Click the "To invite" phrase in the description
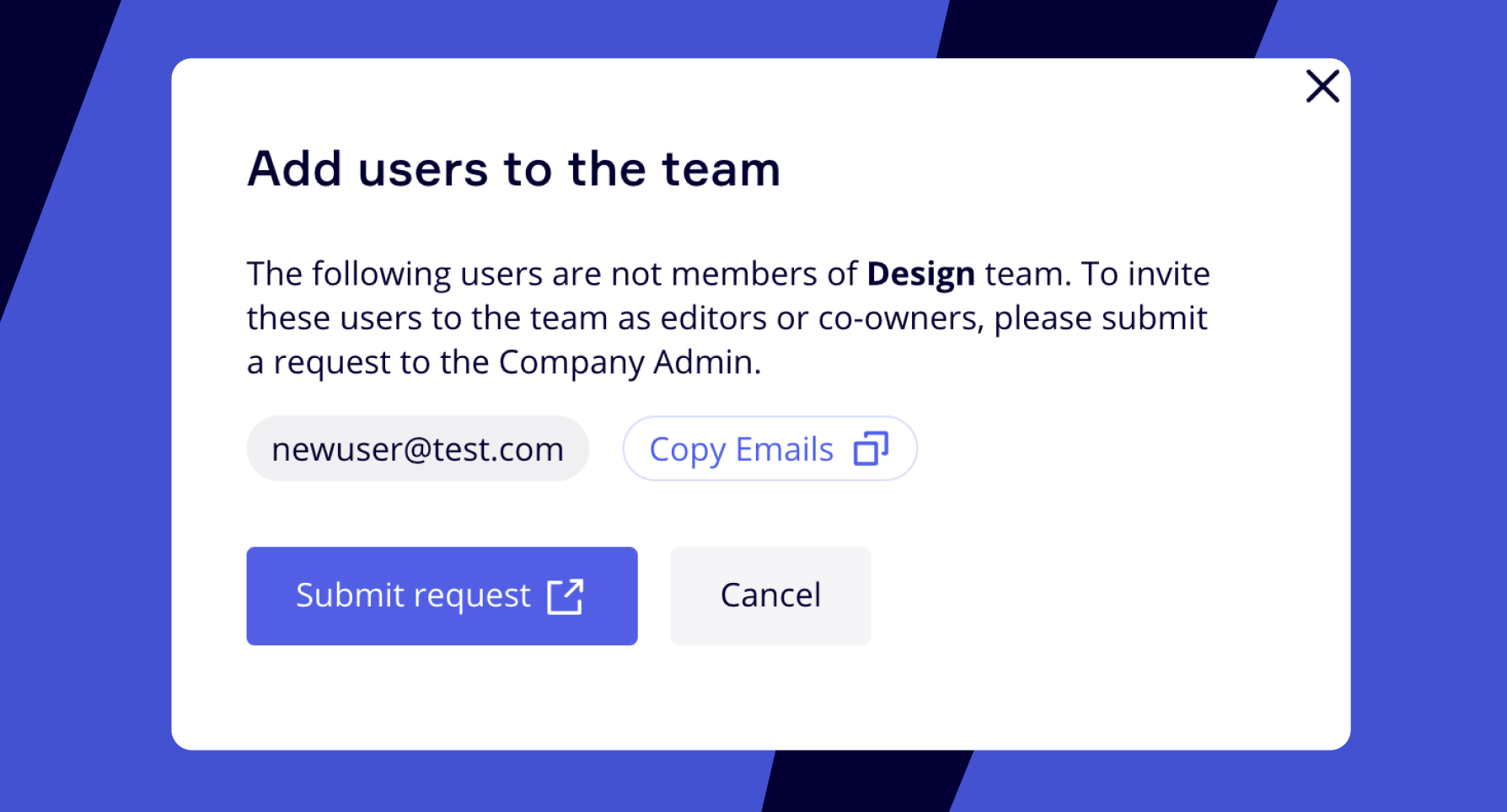The width and height of the screenshot is (1507, 812). tap(1145, 275)
